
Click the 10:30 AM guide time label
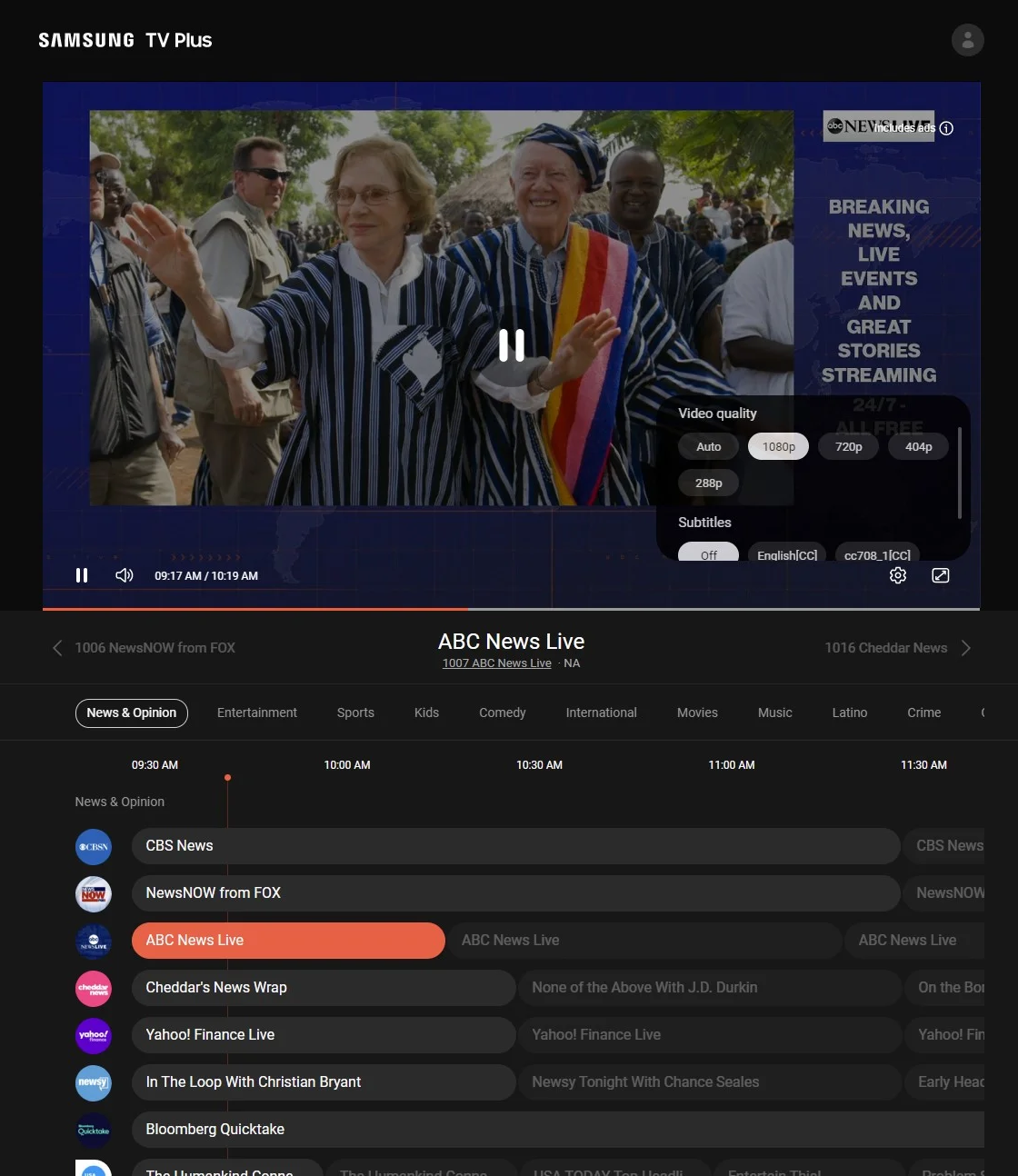click(540, 765)
